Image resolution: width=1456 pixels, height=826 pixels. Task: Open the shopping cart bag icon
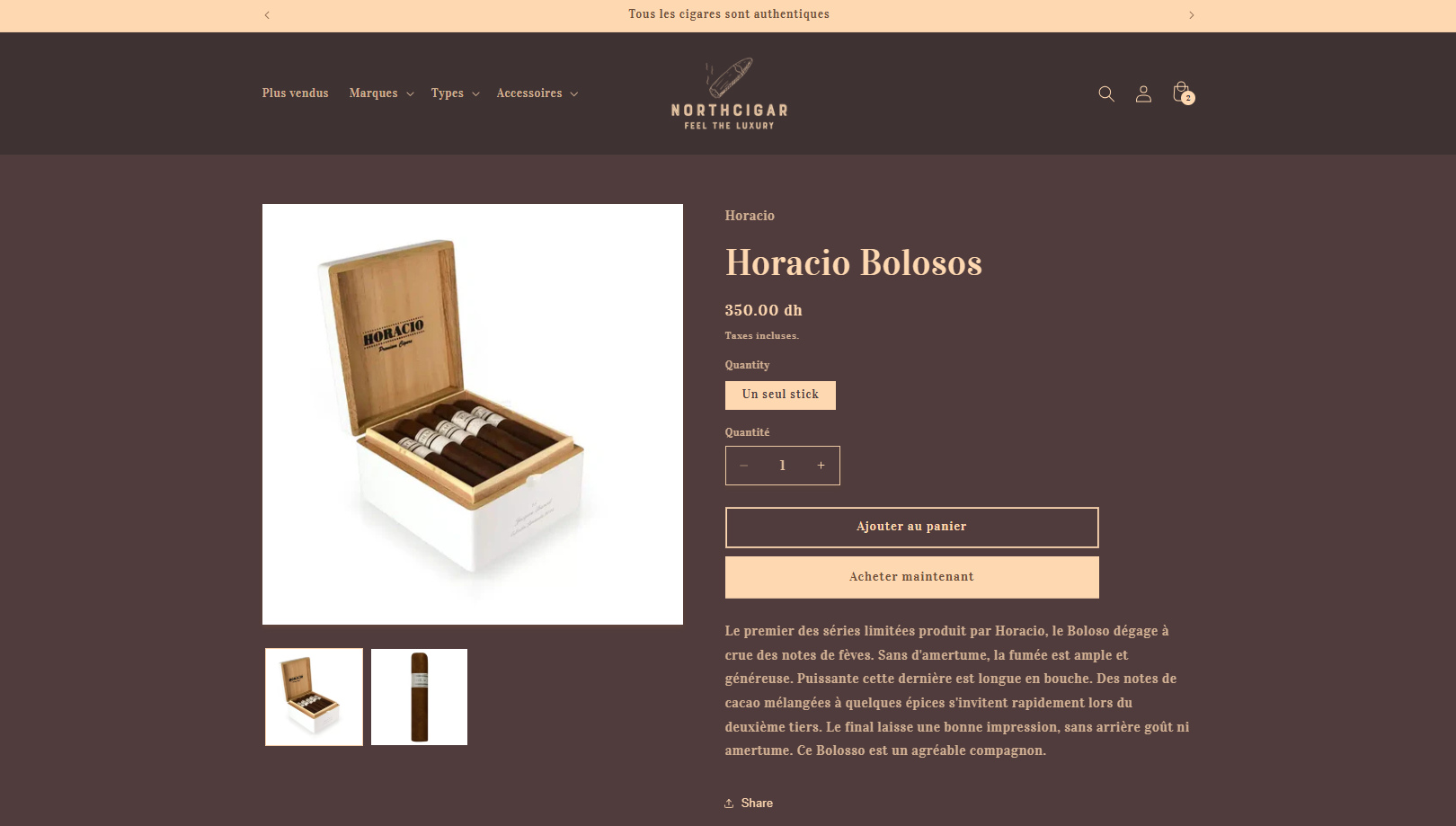1183,93
